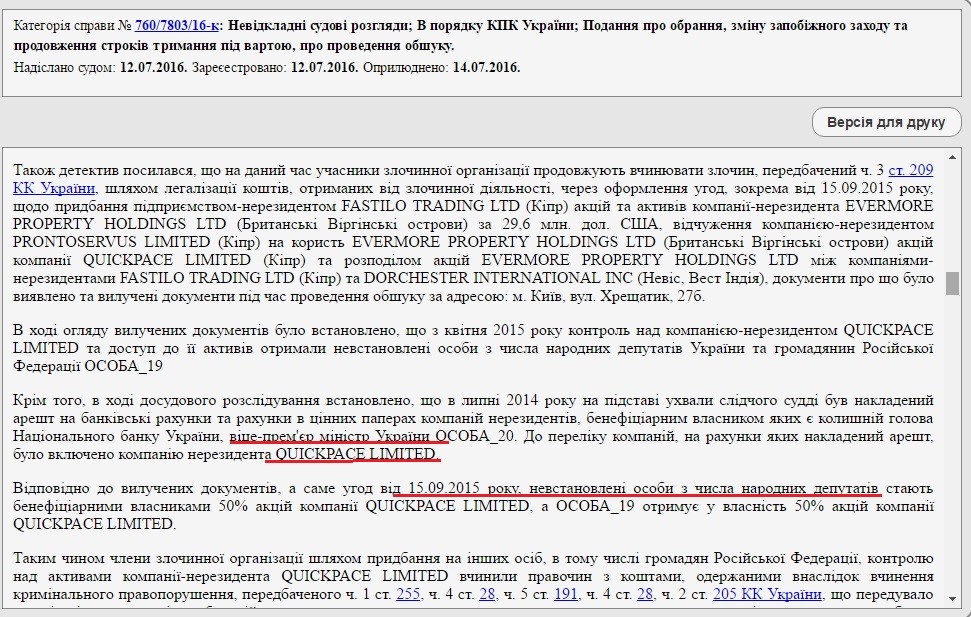This screenshot has width=971, height=617.
Task: Click the scrollbar down arrow
Action: (952, 599)
